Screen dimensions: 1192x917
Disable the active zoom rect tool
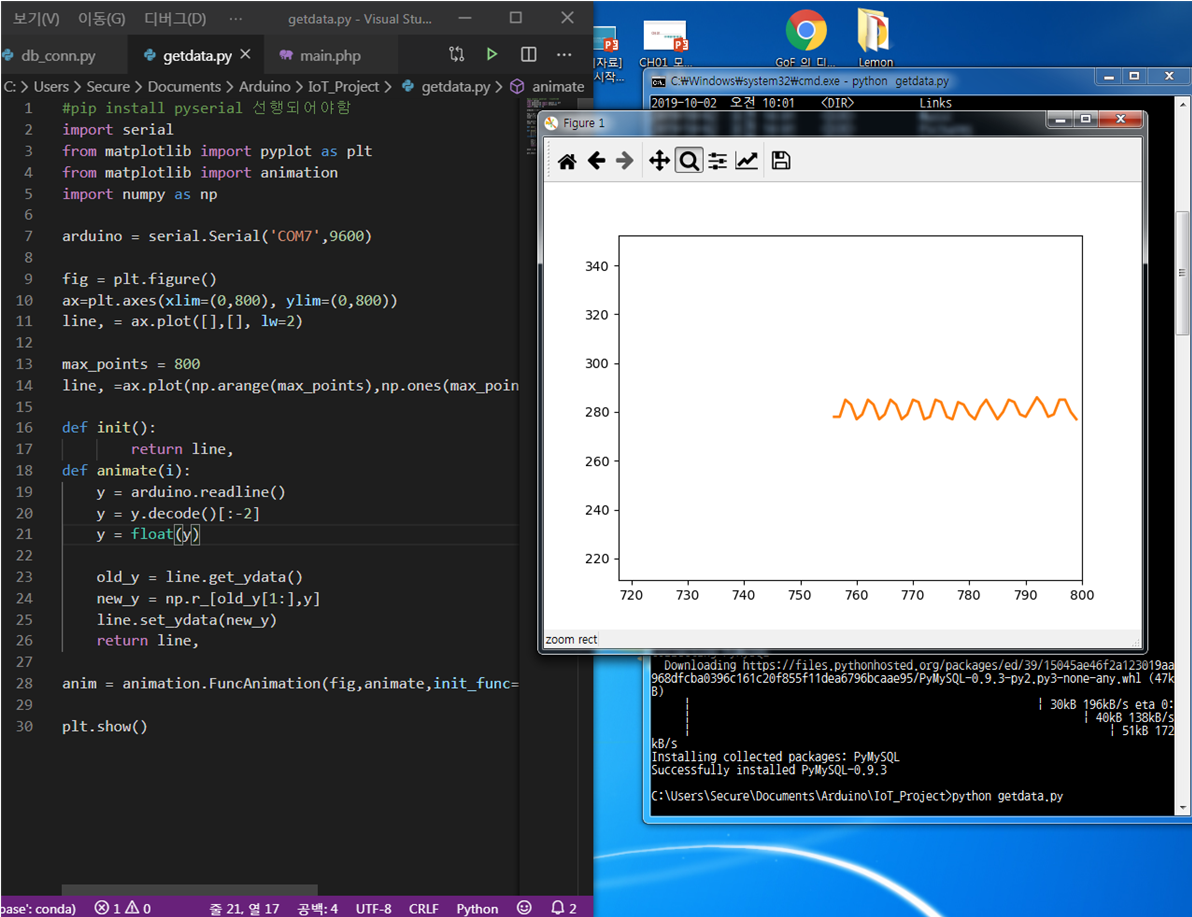click(x=689, y=160)
